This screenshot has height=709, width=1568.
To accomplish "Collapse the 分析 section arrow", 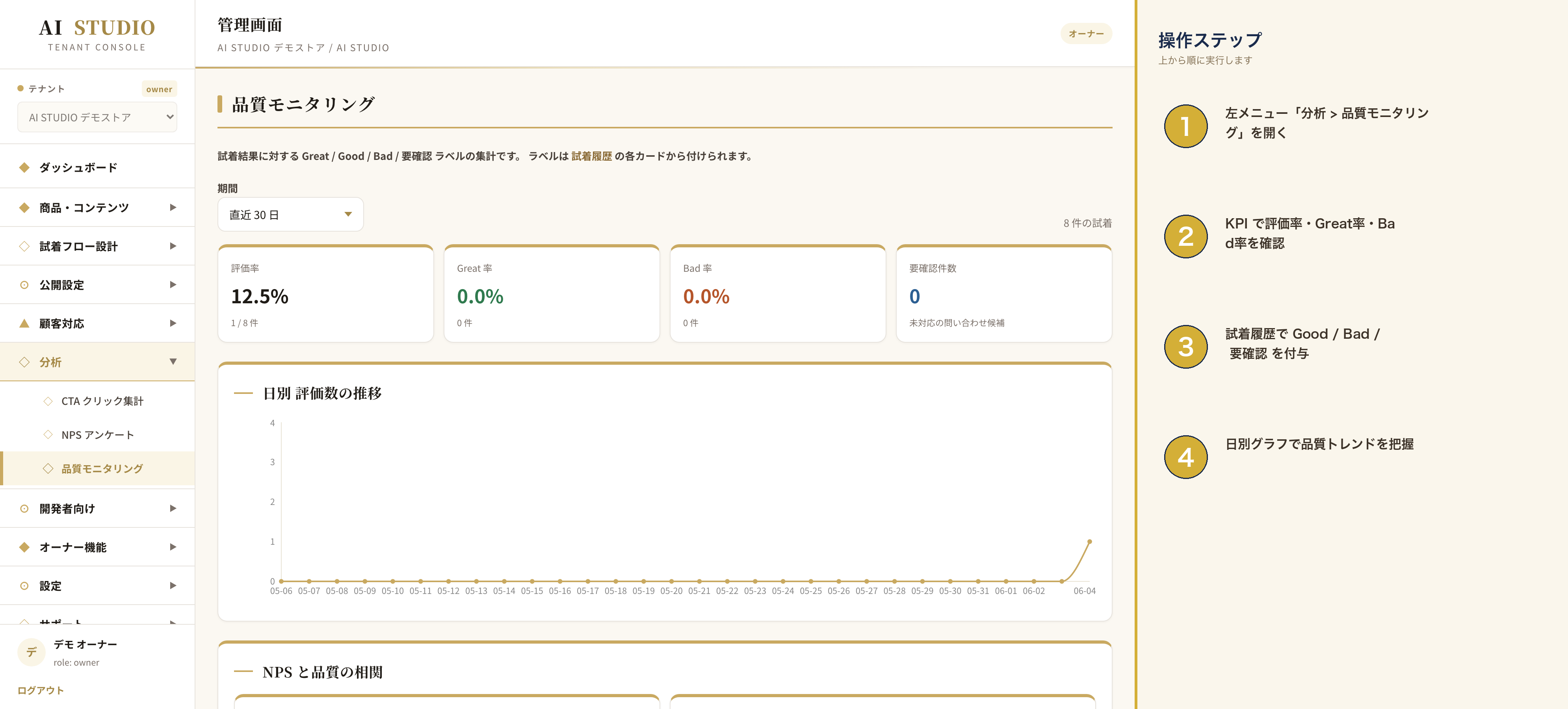I will [173, 362].
